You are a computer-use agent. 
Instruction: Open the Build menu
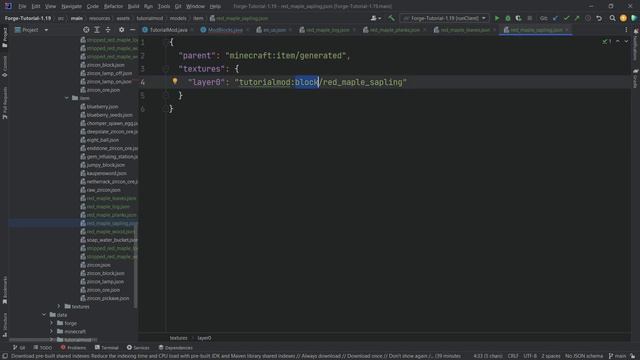tap(133, 6)
